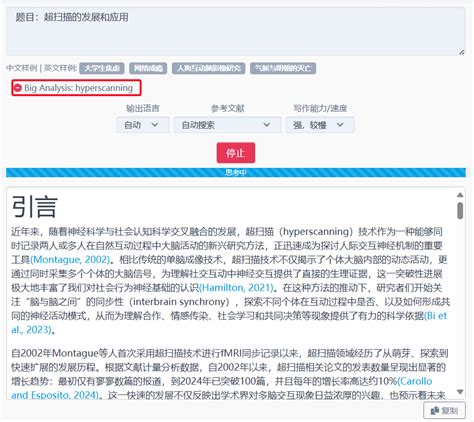
Task: Click into the 题目 topic text area
Action: (x=236, y=31)
